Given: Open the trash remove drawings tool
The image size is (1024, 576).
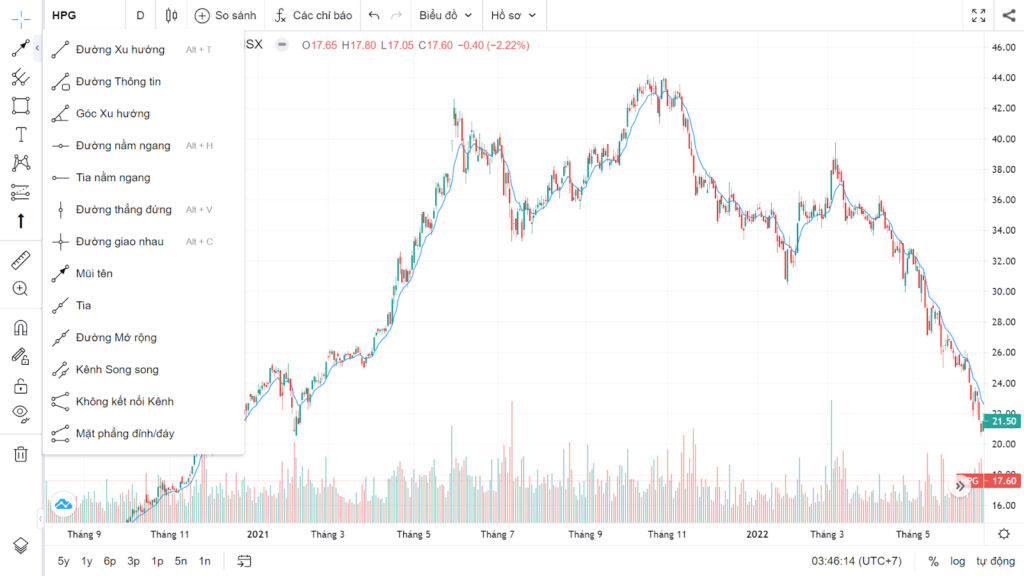Looking at the screenshot, I should 20,454.
